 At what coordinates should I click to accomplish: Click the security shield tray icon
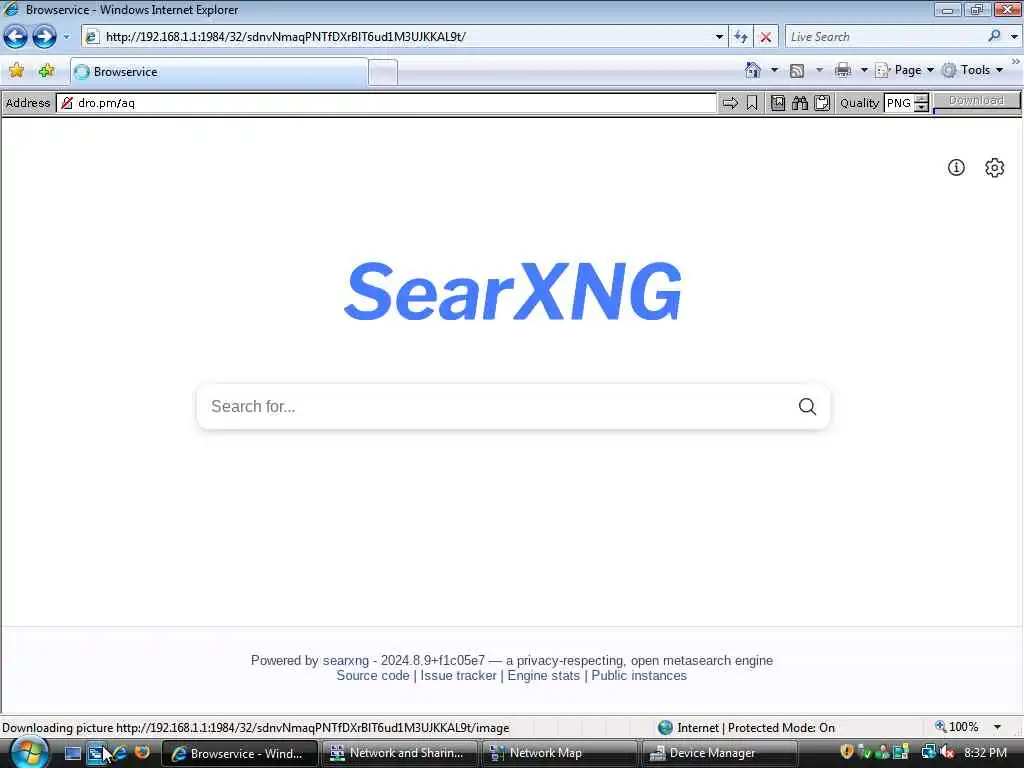pos(846,752)
